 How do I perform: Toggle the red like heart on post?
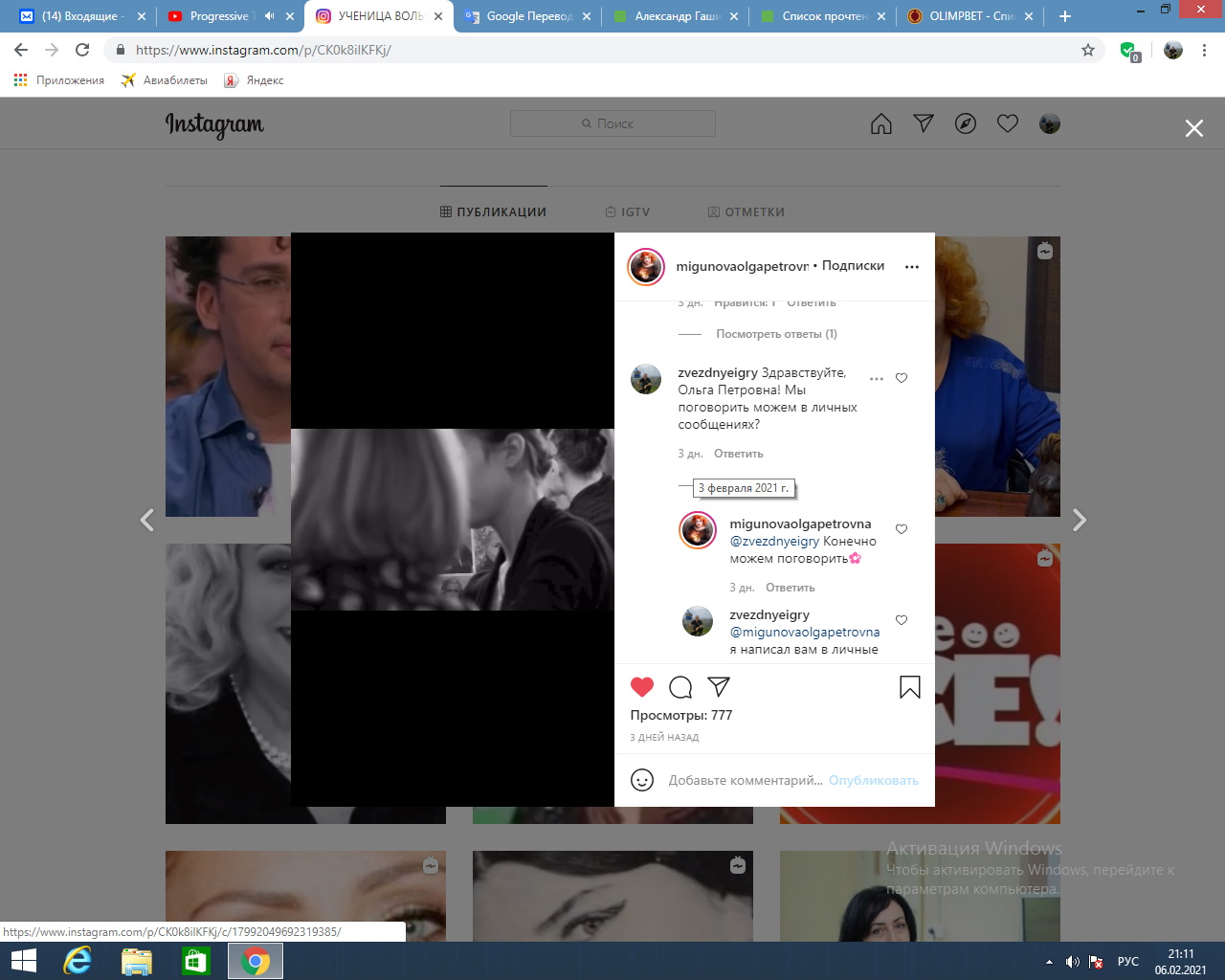(642, 686)
